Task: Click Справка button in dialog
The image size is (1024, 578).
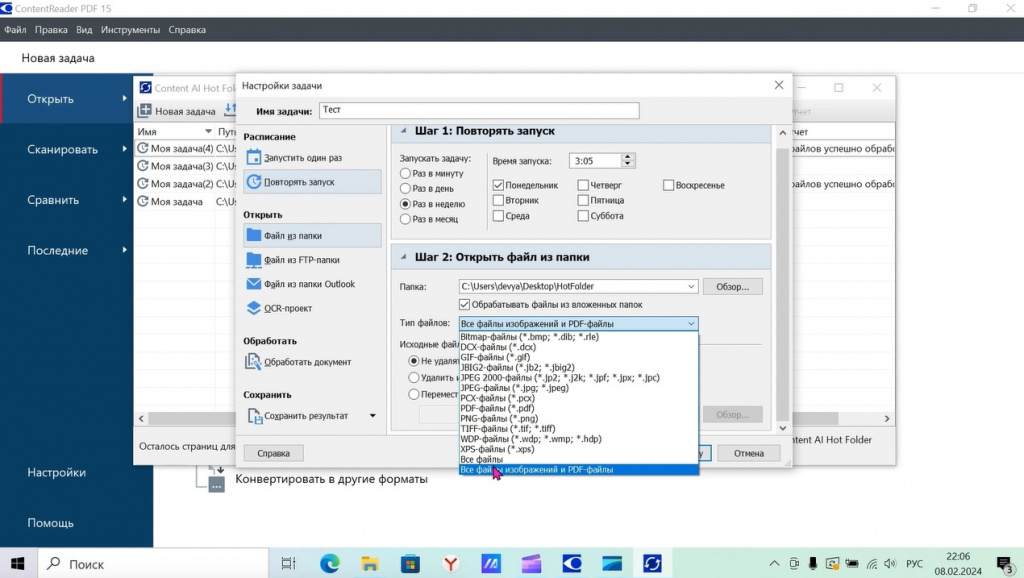Action: click(x=273, y=453)
